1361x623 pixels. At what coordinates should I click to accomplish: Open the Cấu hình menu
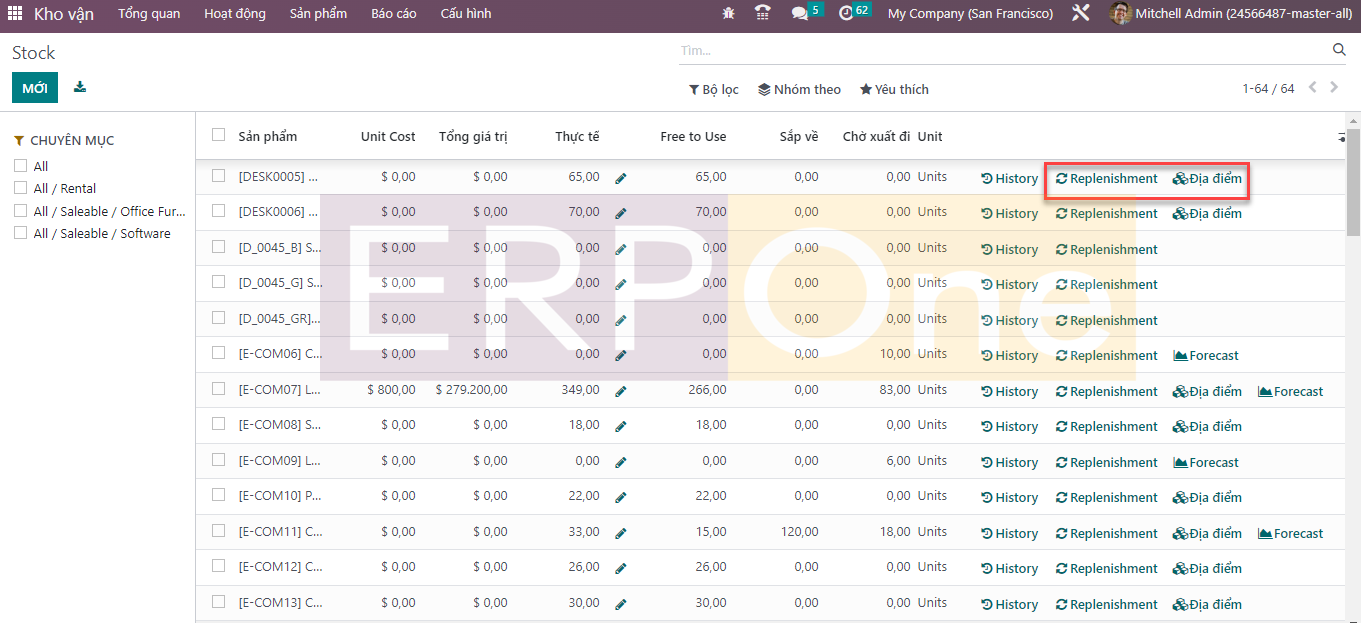click(x=465, y=14)
